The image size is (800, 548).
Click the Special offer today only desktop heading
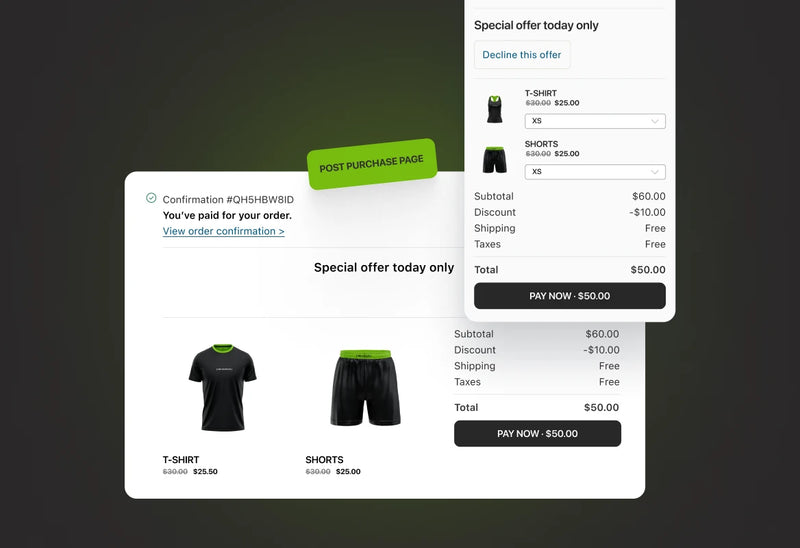point(384,267)
